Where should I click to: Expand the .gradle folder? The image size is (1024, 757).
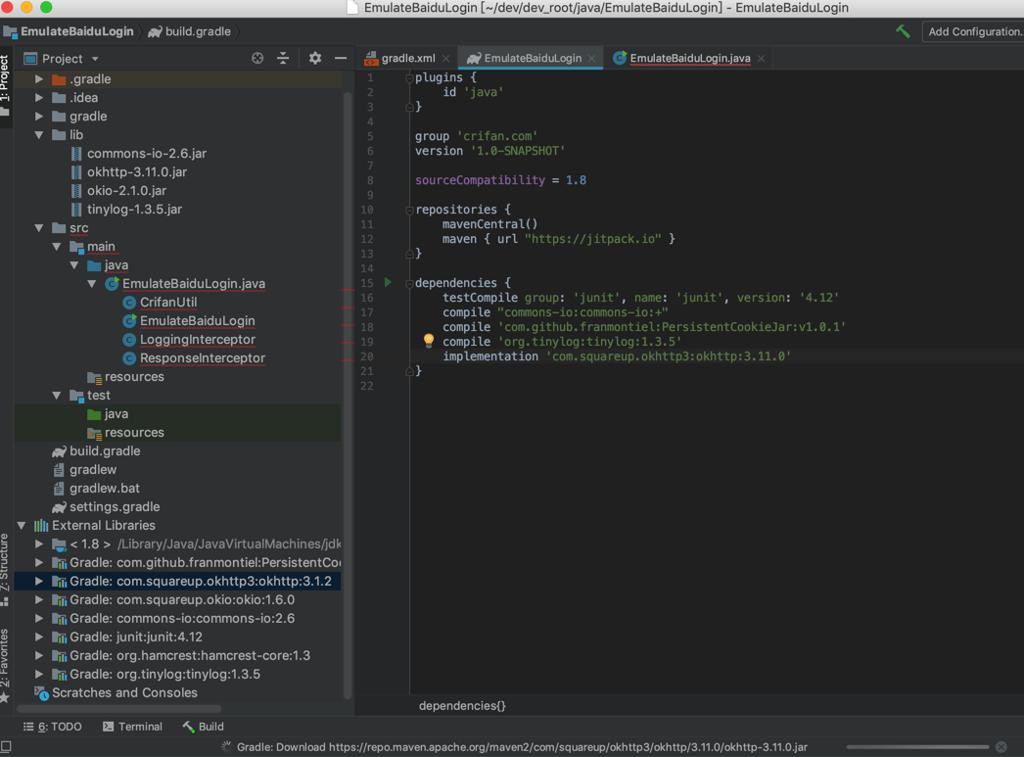(x=40, y=79)
